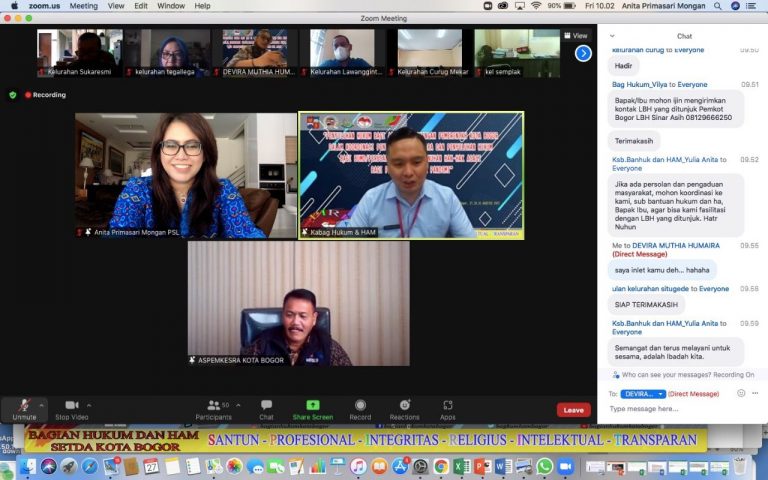Open Google Chrome from the Dock
This screenshot has width=768, height=480.
point(441,466)
